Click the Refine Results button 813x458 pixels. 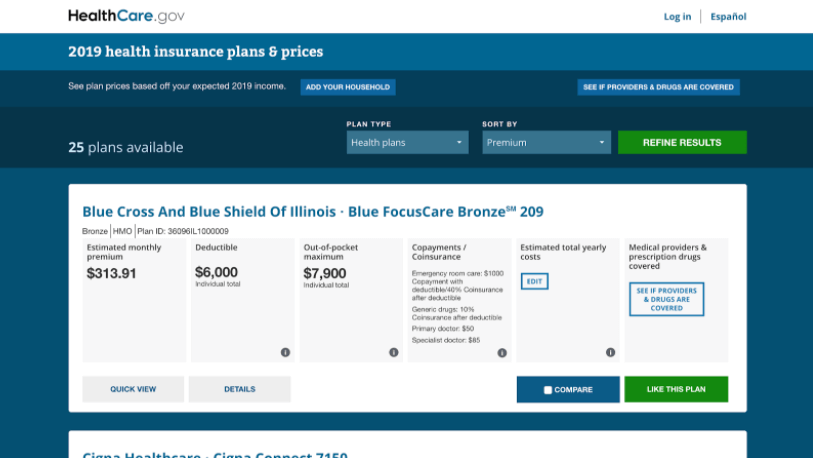682,142
